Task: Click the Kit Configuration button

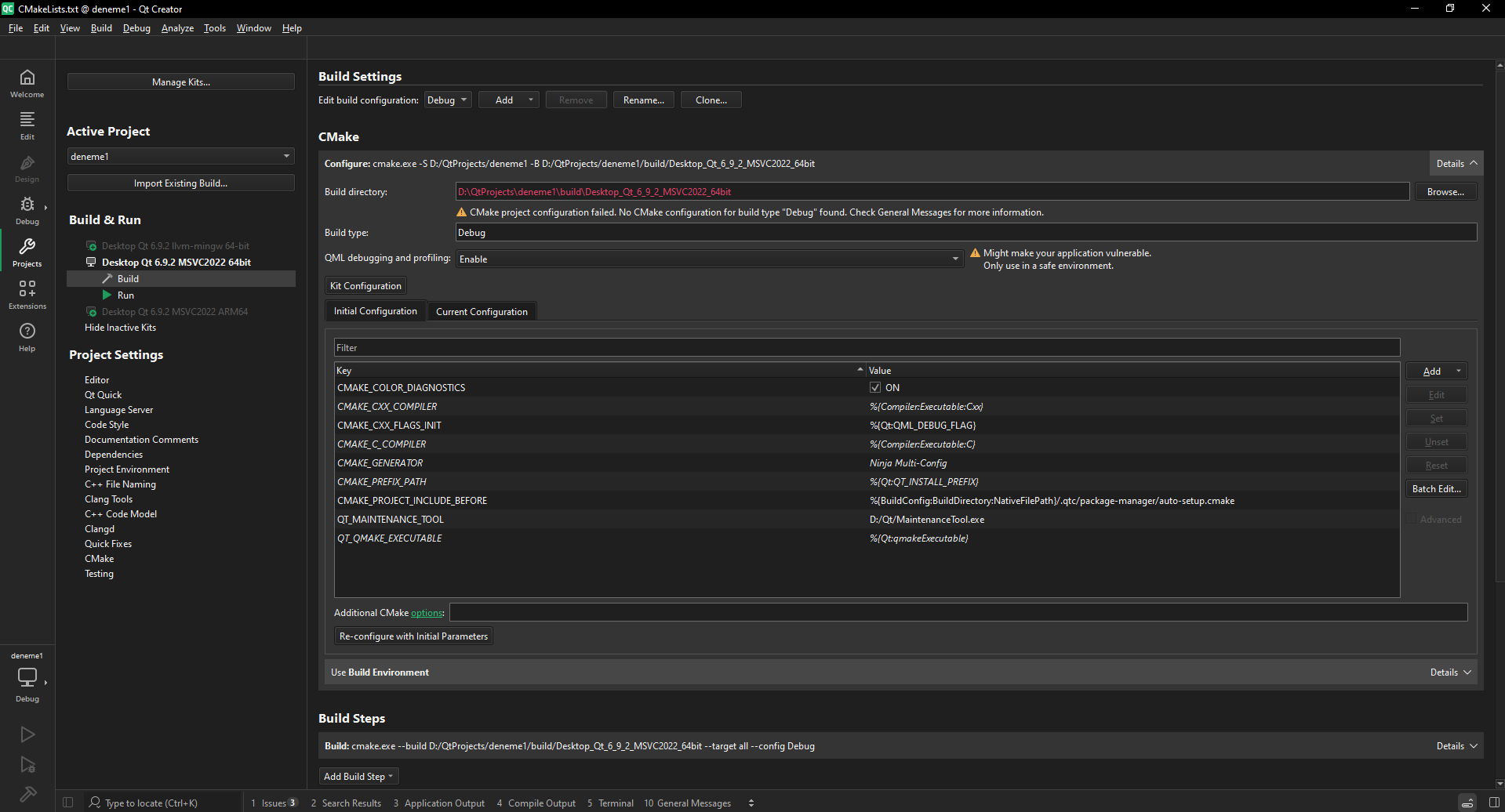Action: point(365,286)
